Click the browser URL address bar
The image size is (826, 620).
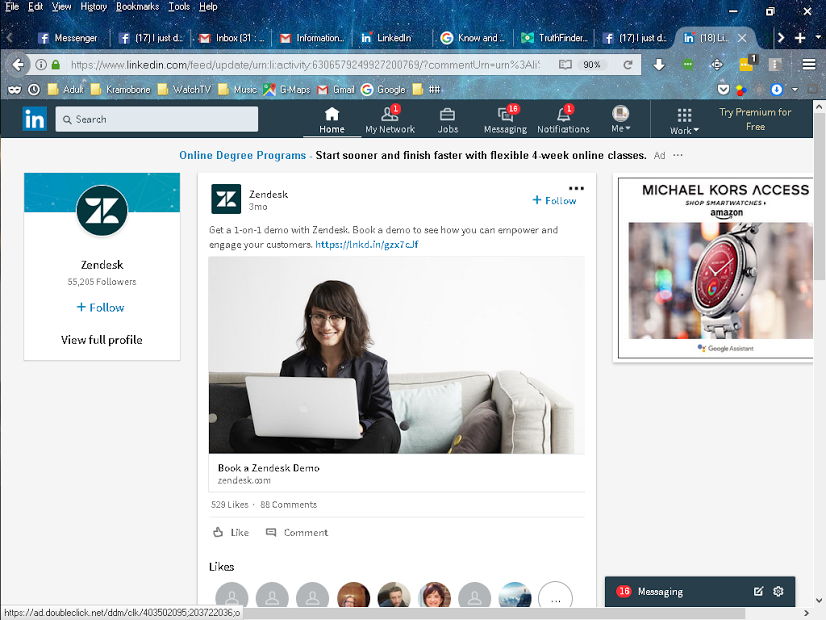(306, 65)
